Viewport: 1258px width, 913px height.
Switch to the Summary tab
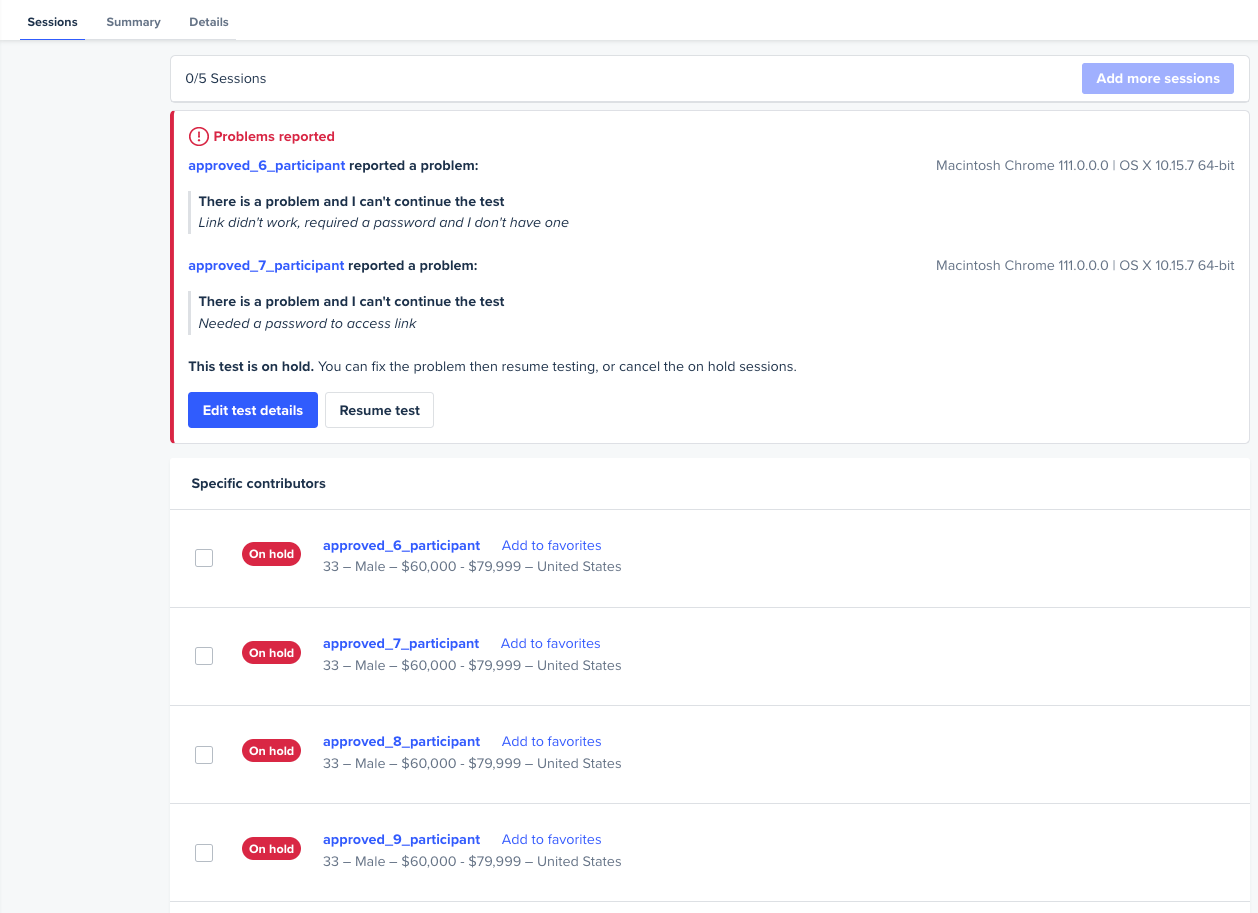[133, 22]
